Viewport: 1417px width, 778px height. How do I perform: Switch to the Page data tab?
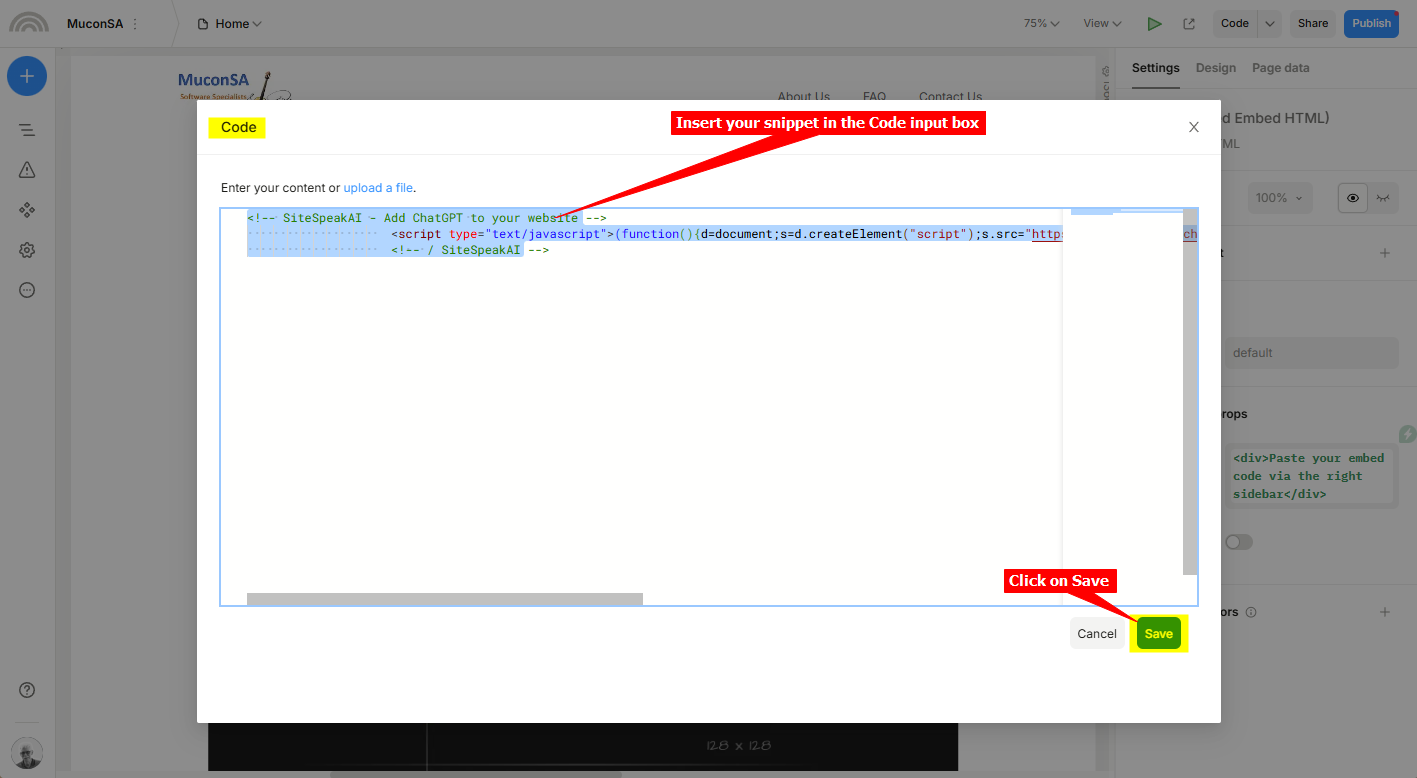[x=1280, y=68]
